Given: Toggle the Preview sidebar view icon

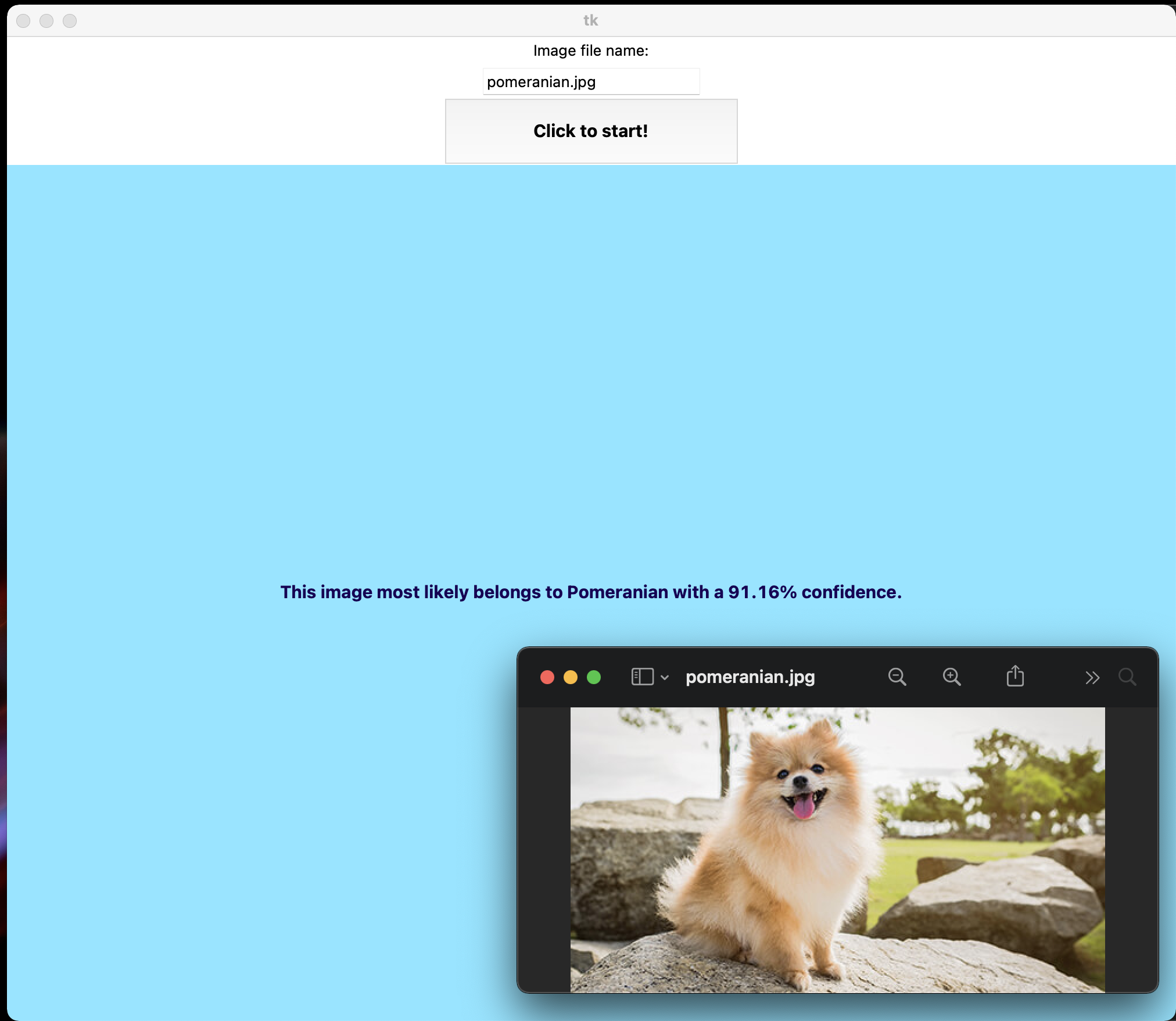Looking at the screenshot, I should (x=642, y=677).
